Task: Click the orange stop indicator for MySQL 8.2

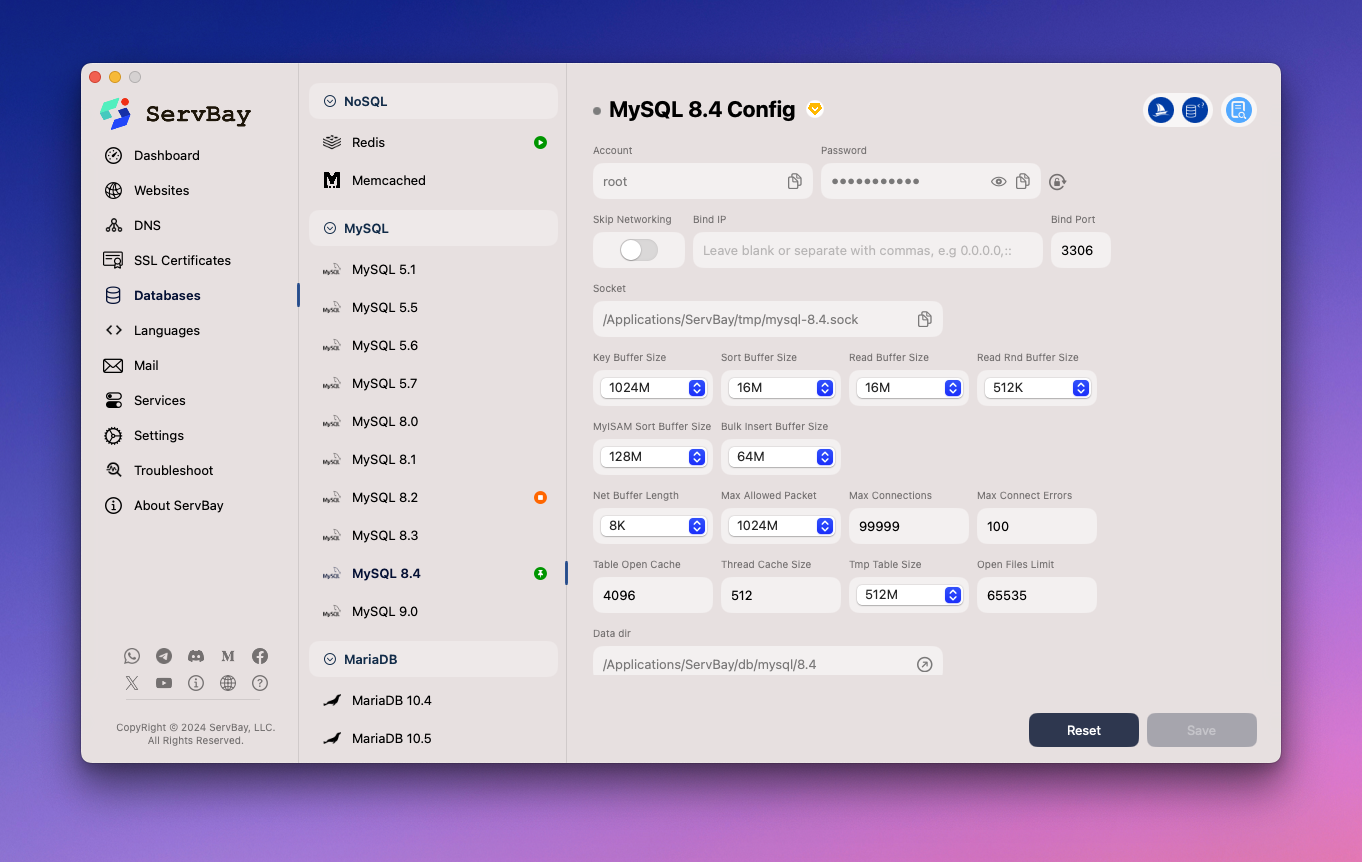Action: 540,497
